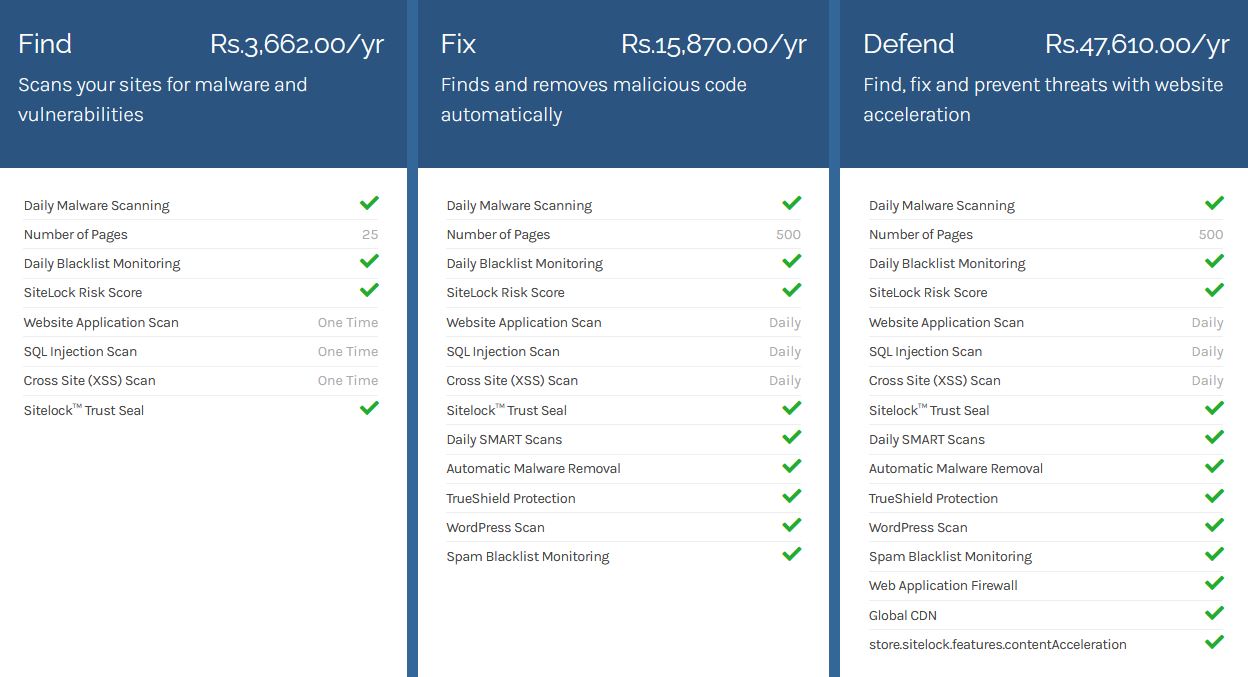Click the Find plan Daily Malware Scanning checkmark
The width and height of the screenshot is (1248, 677).
click(369, 203)
